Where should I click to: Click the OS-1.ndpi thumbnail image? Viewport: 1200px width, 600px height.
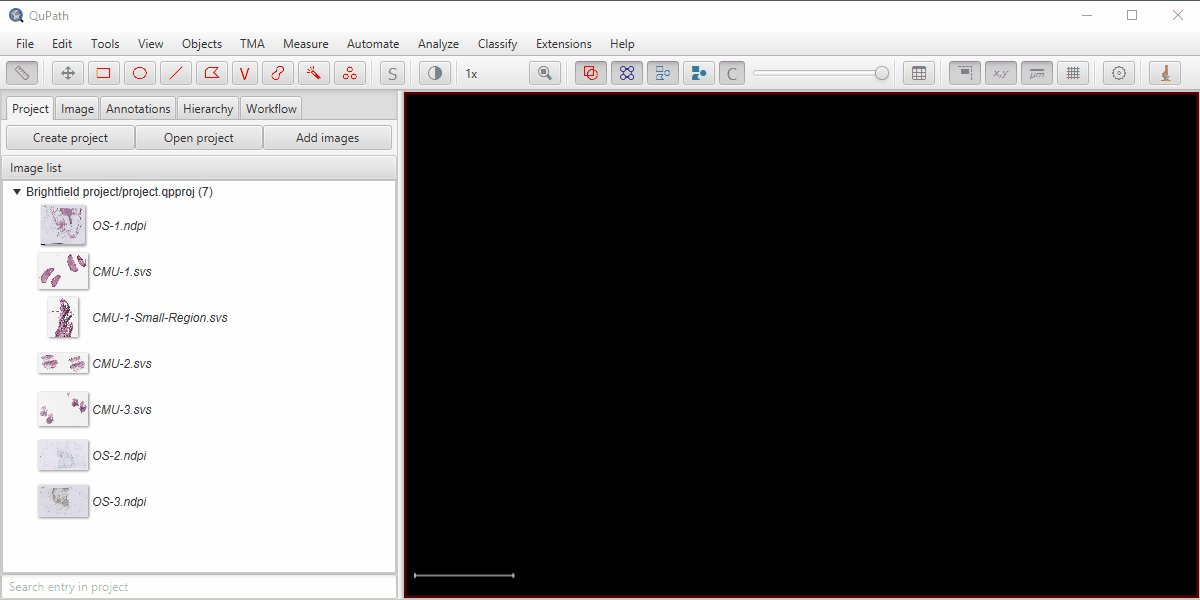coord(63,225)
